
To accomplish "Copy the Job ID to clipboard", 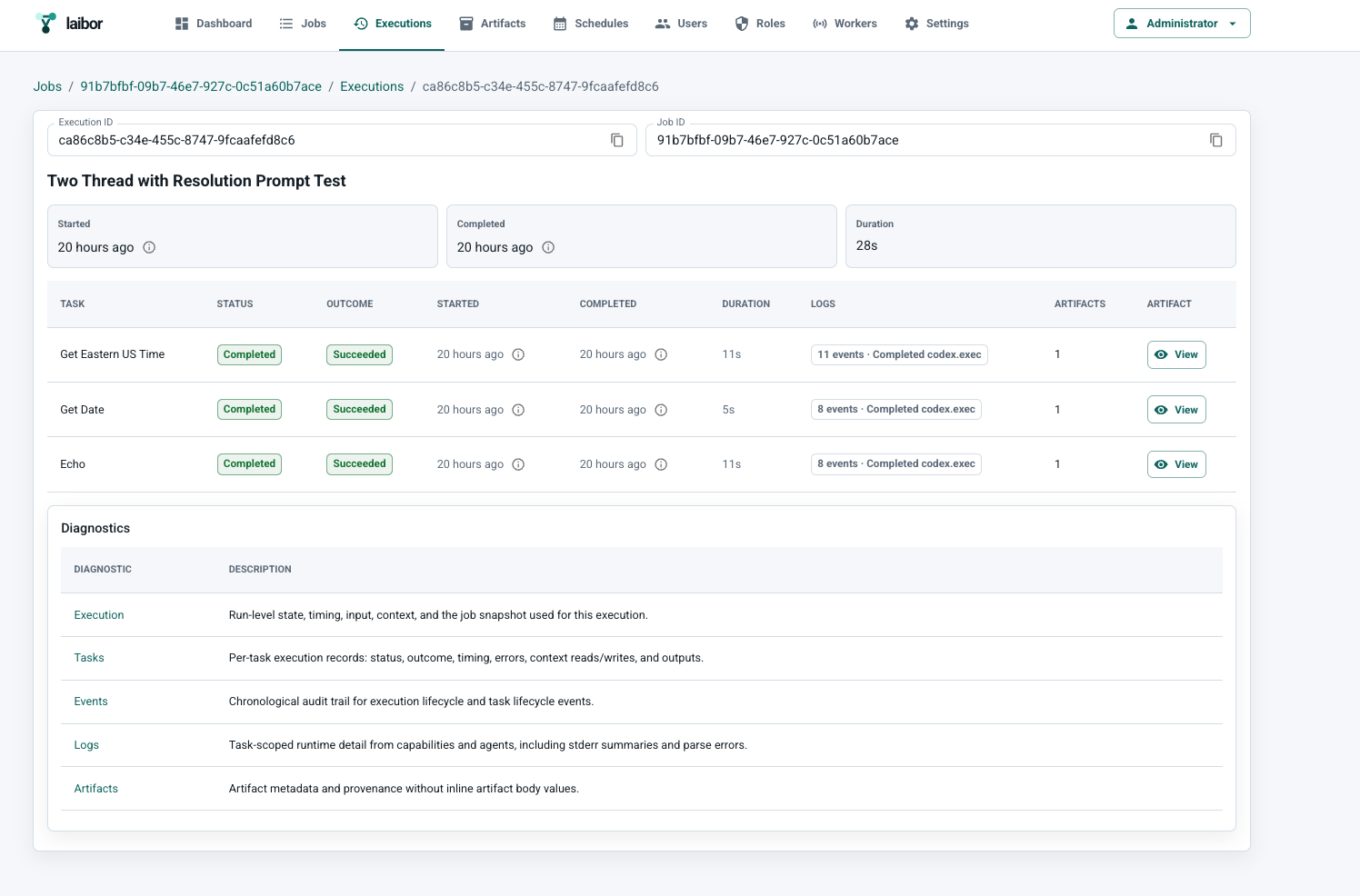I will (1216, 140).
